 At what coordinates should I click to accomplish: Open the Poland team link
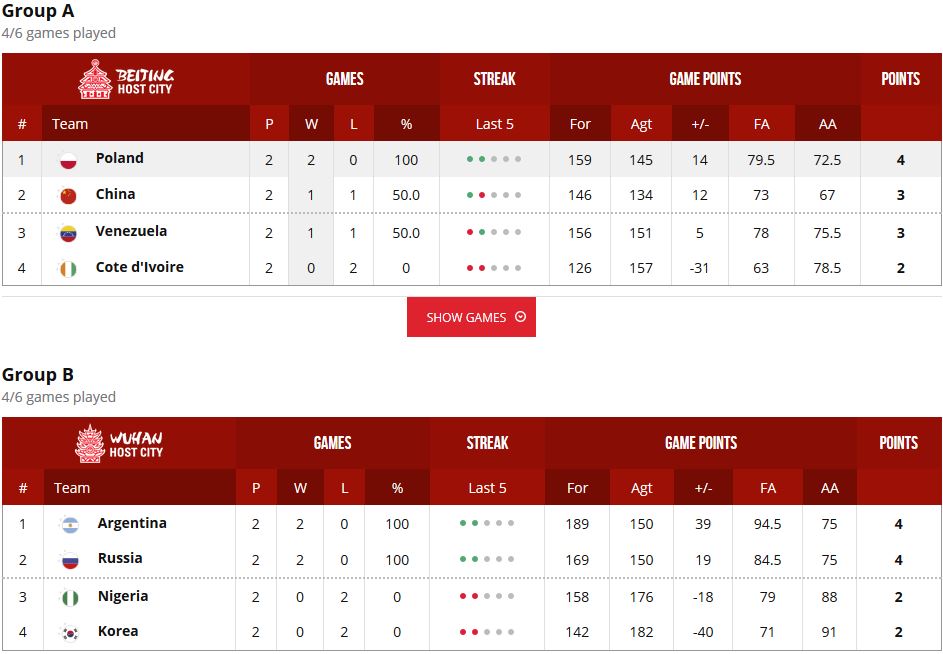tap(120, 158)
